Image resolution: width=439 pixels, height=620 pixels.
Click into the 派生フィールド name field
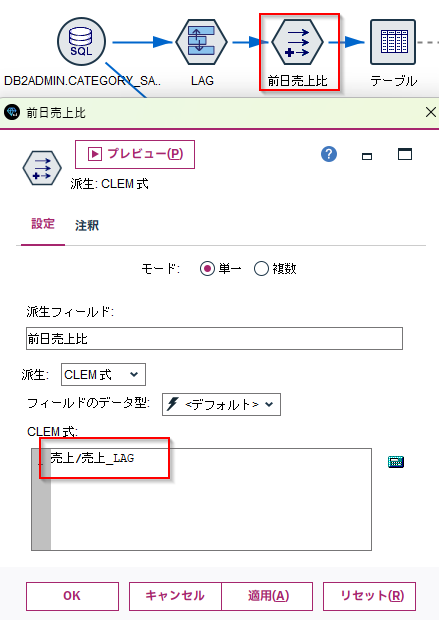point(214,338)
